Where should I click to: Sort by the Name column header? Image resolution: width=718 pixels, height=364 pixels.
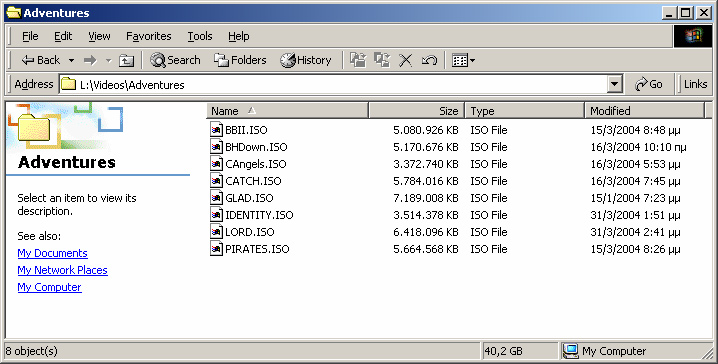[x=288, y=111]
